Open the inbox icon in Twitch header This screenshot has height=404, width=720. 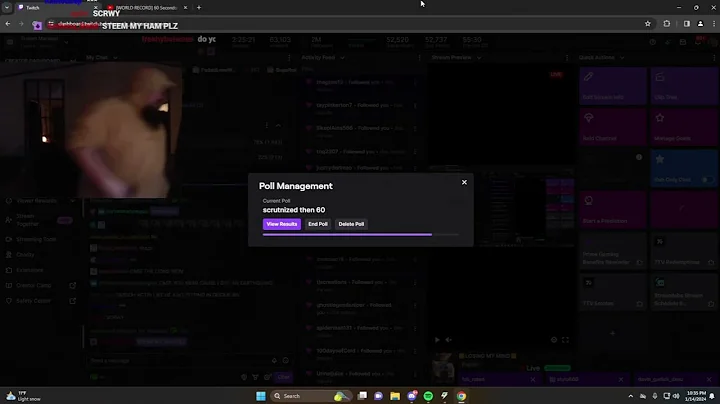683,42
